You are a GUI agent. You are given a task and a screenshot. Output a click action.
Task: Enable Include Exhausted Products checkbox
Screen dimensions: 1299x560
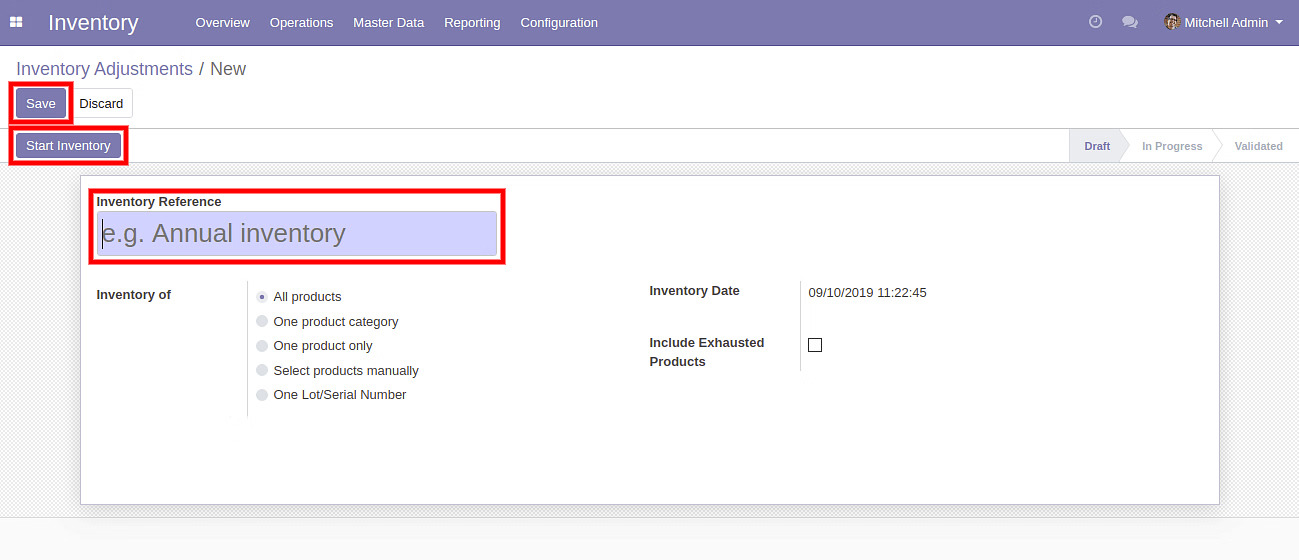coord(815,345)
